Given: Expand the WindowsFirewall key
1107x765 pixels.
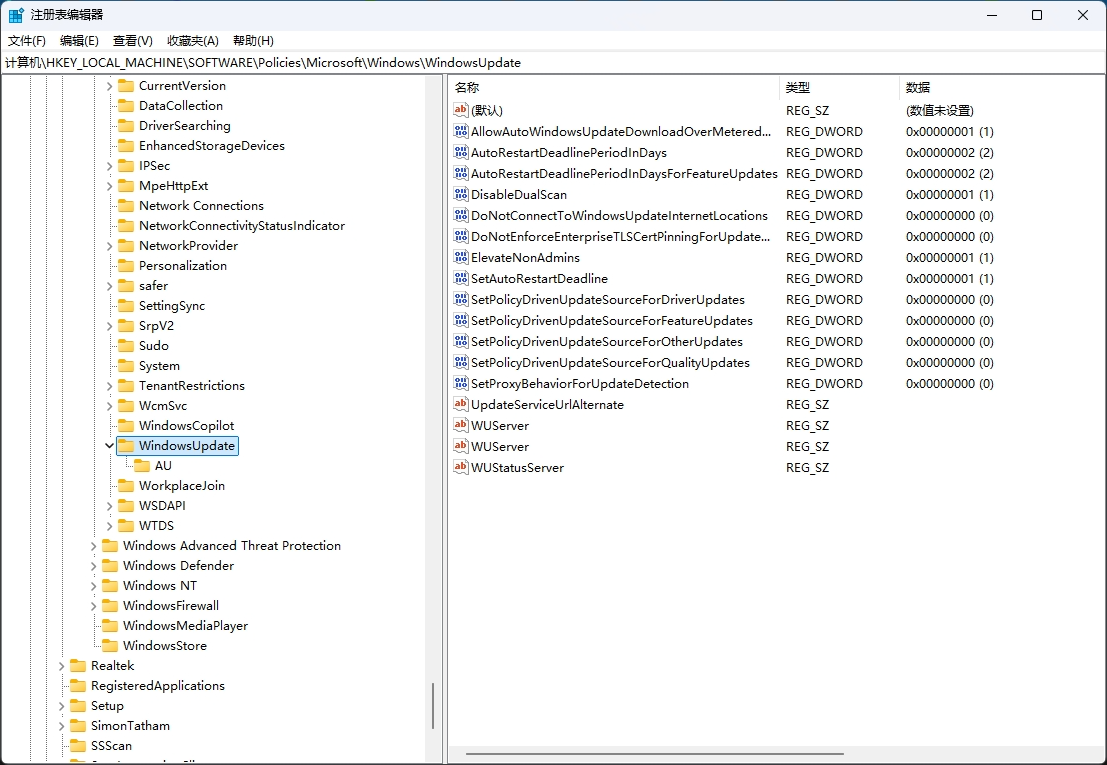Looking at the screenshot, I should pyautogui.click(x=93, y=606).
